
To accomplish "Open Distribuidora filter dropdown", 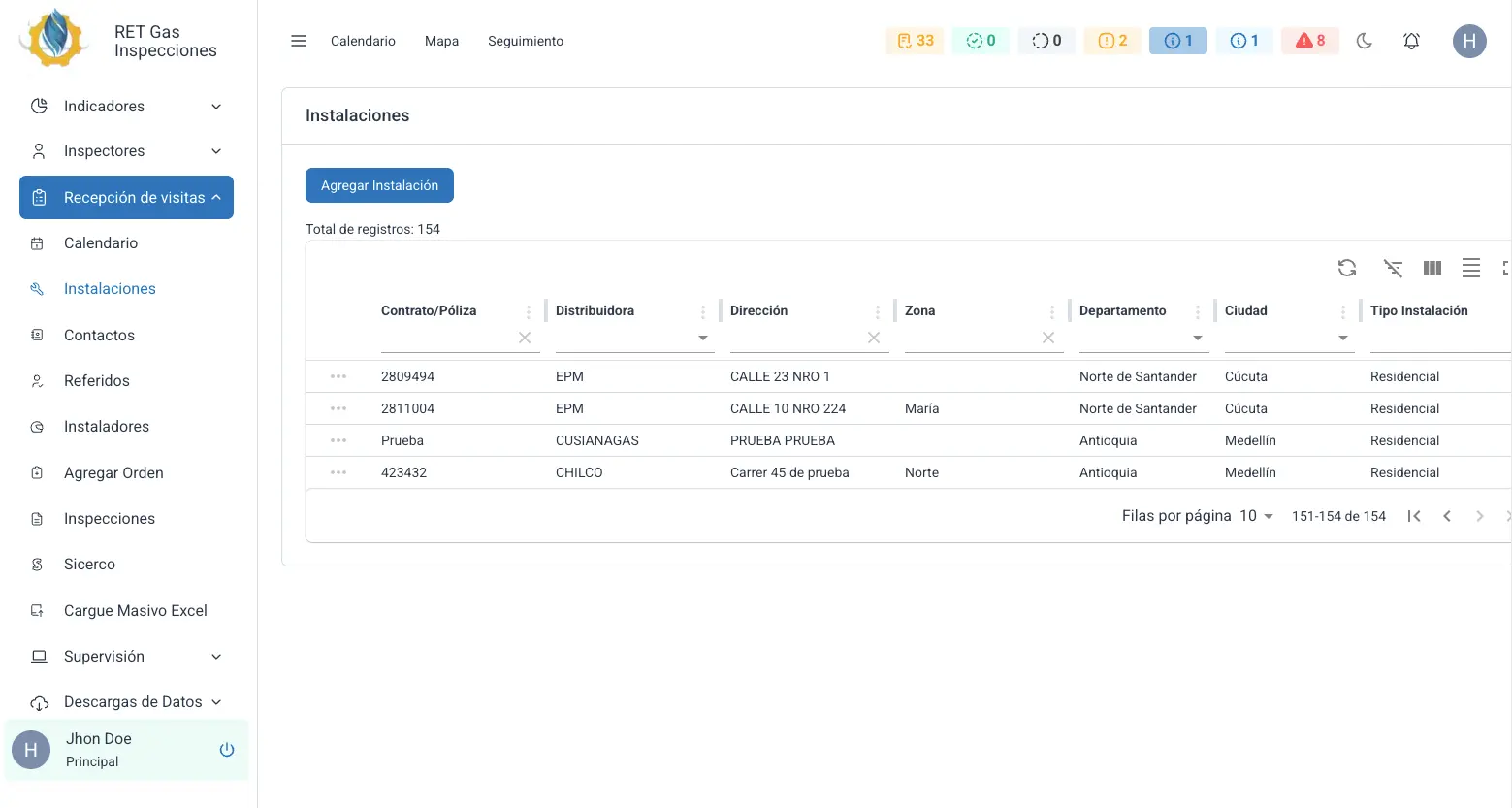I will click(x=703, y=339).
